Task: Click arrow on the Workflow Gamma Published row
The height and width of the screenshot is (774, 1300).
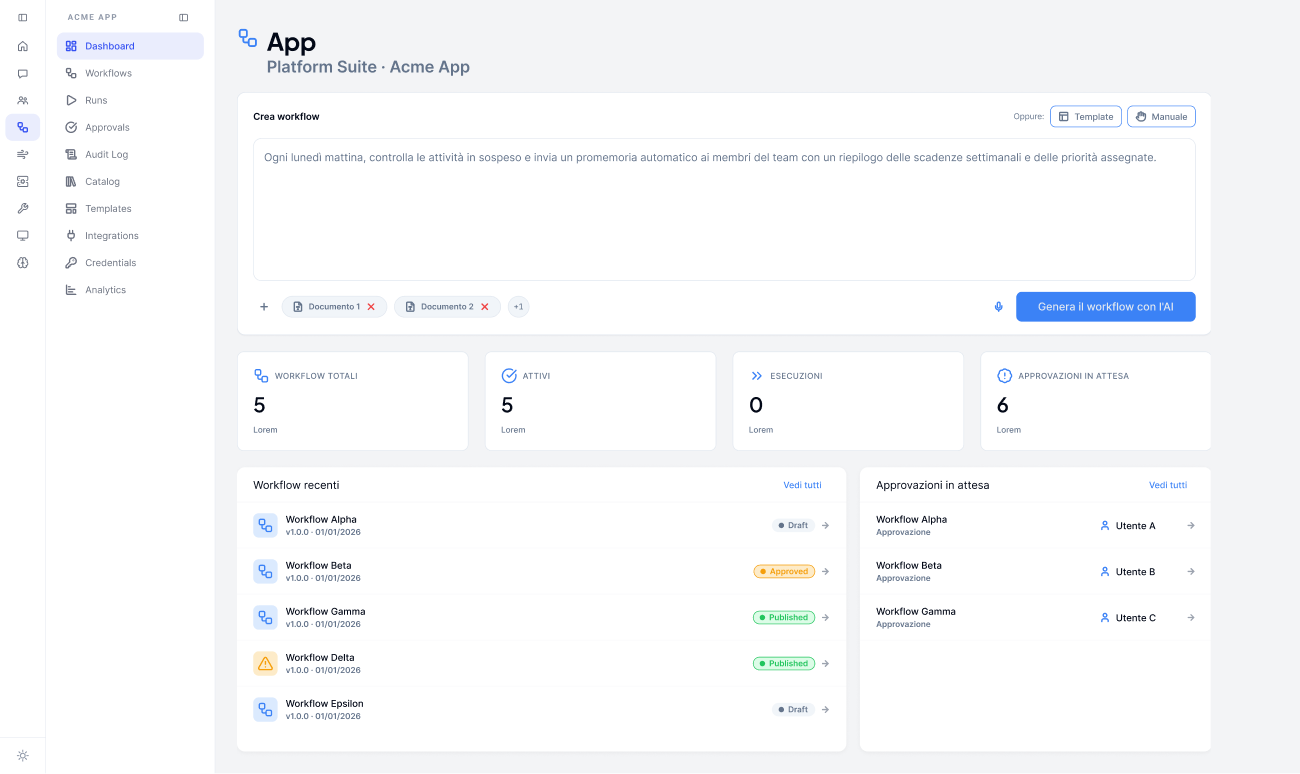Action: tap(825, 617)
